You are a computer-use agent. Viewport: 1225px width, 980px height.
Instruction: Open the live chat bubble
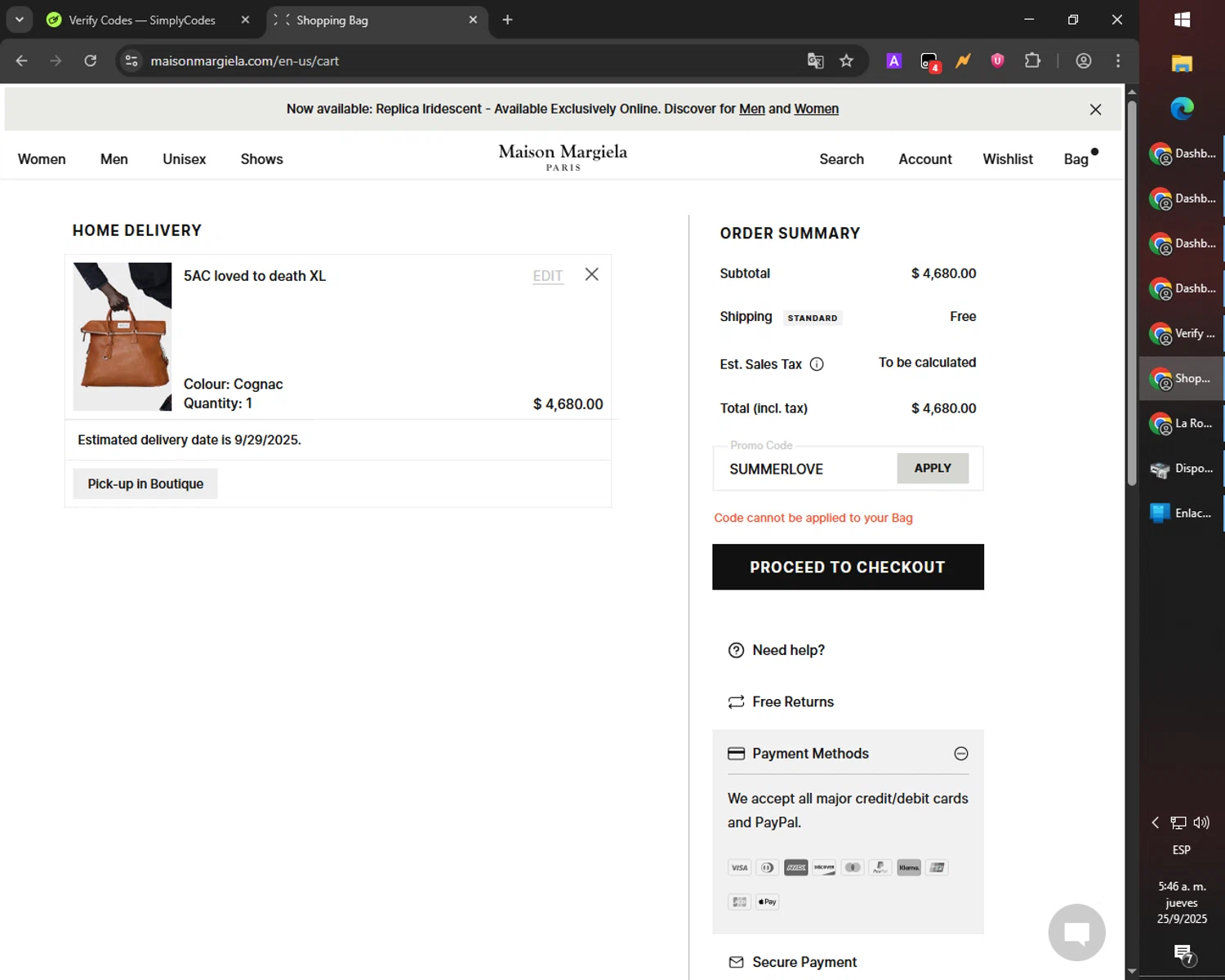point(1076,932)
